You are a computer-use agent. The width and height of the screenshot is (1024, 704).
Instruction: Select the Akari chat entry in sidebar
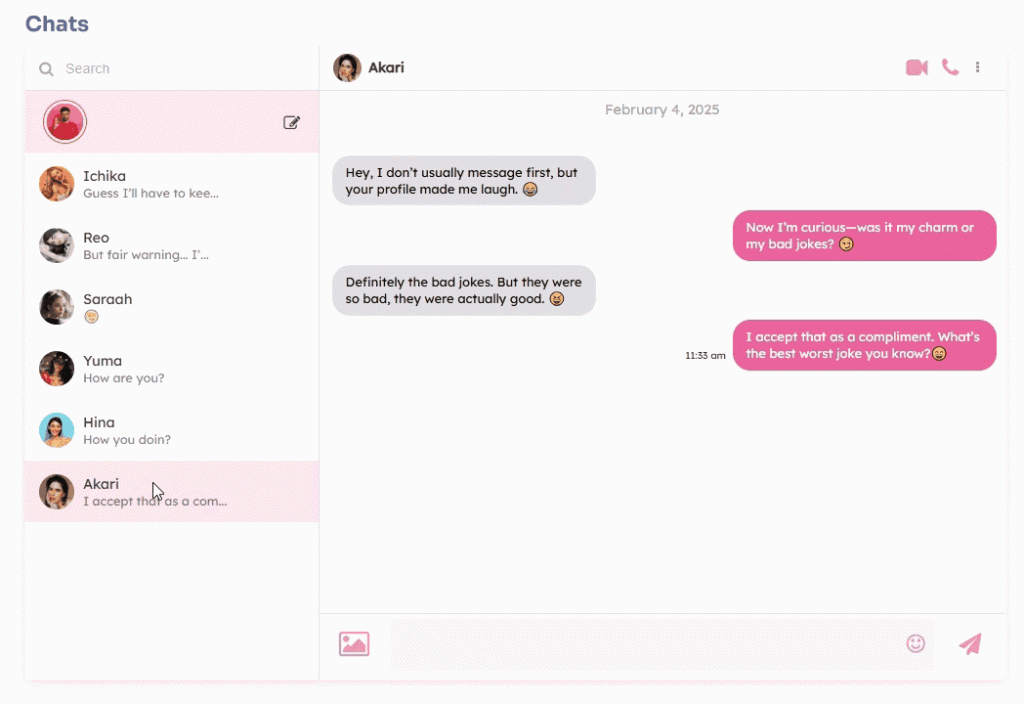(x=172, y=491)
